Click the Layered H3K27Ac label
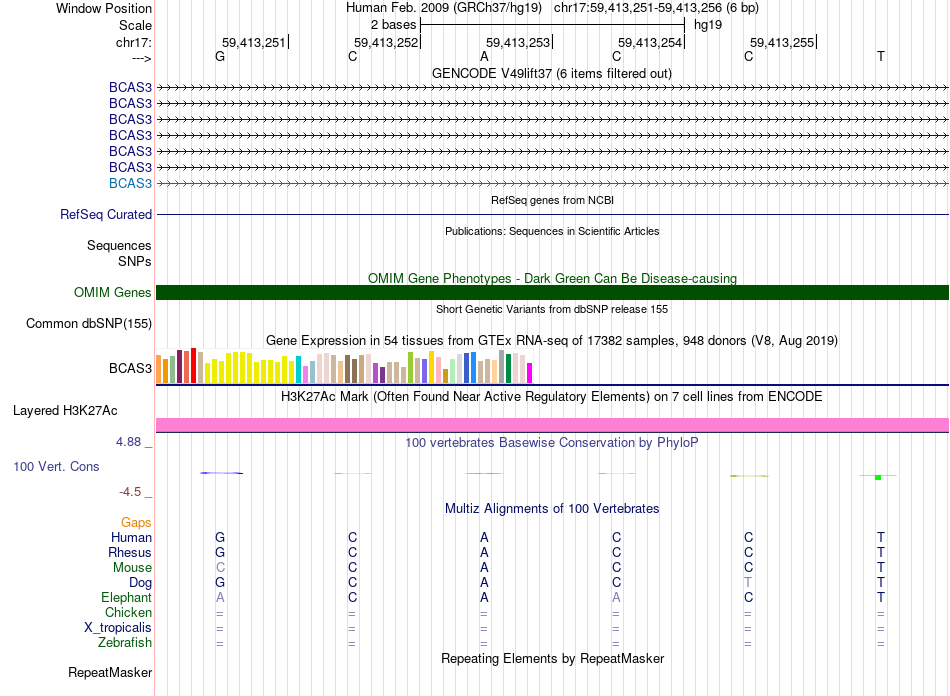Viewport: 950px width, 696px height. (x=65, y=411)
